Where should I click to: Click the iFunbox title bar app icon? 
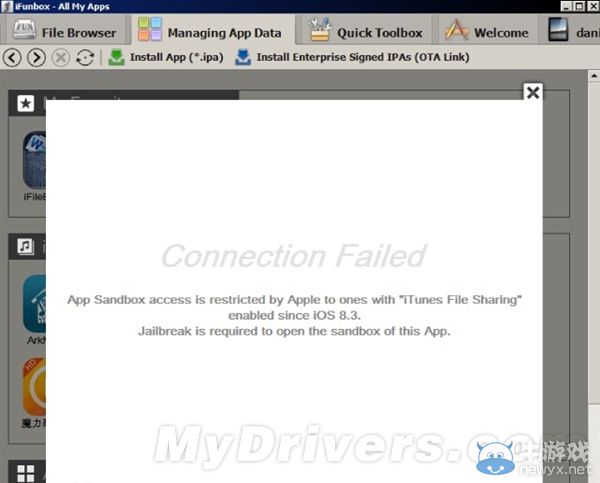[x=7, y=6]
